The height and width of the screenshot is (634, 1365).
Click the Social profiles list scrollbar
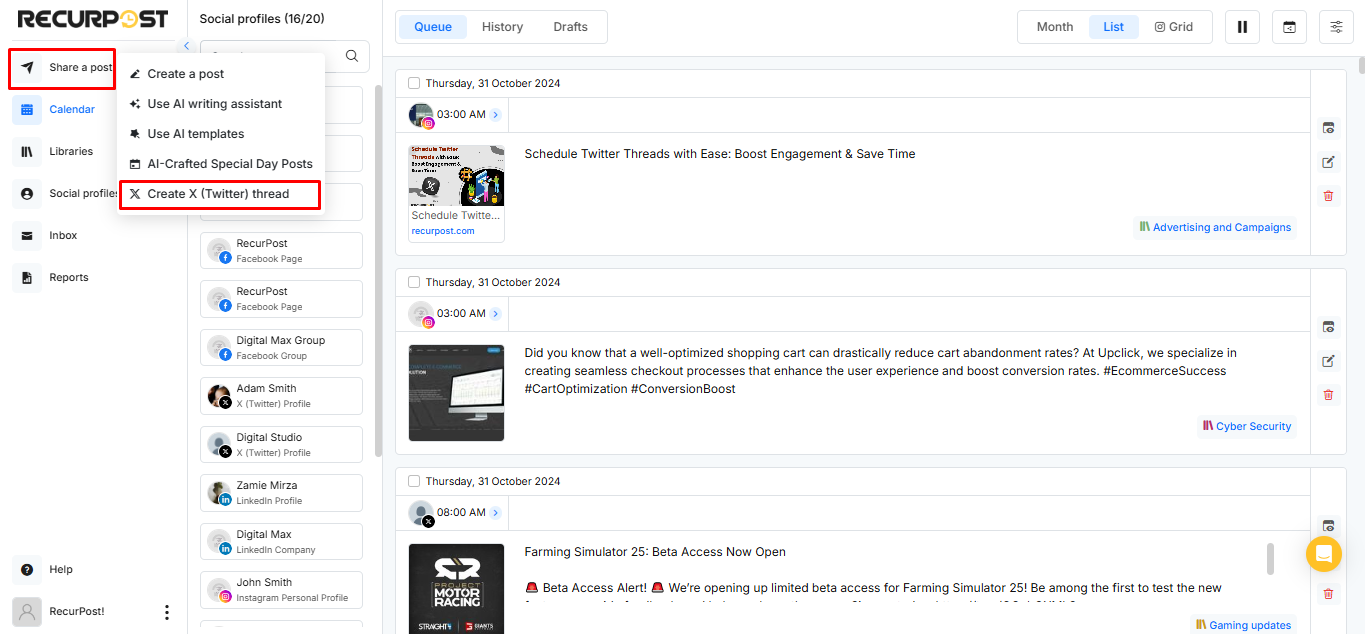[x=378, y=270]
